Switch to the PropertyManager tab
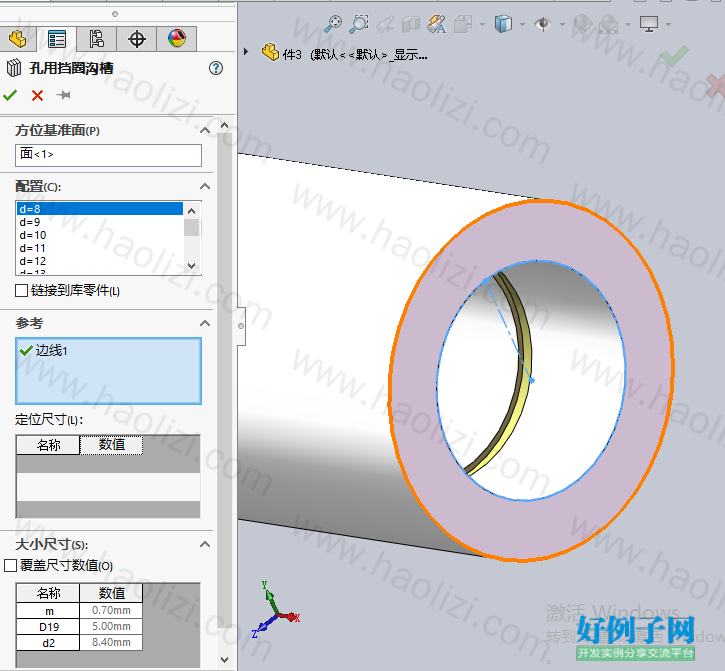This screenshot has height=671, width=725. (x=57, y=39)
